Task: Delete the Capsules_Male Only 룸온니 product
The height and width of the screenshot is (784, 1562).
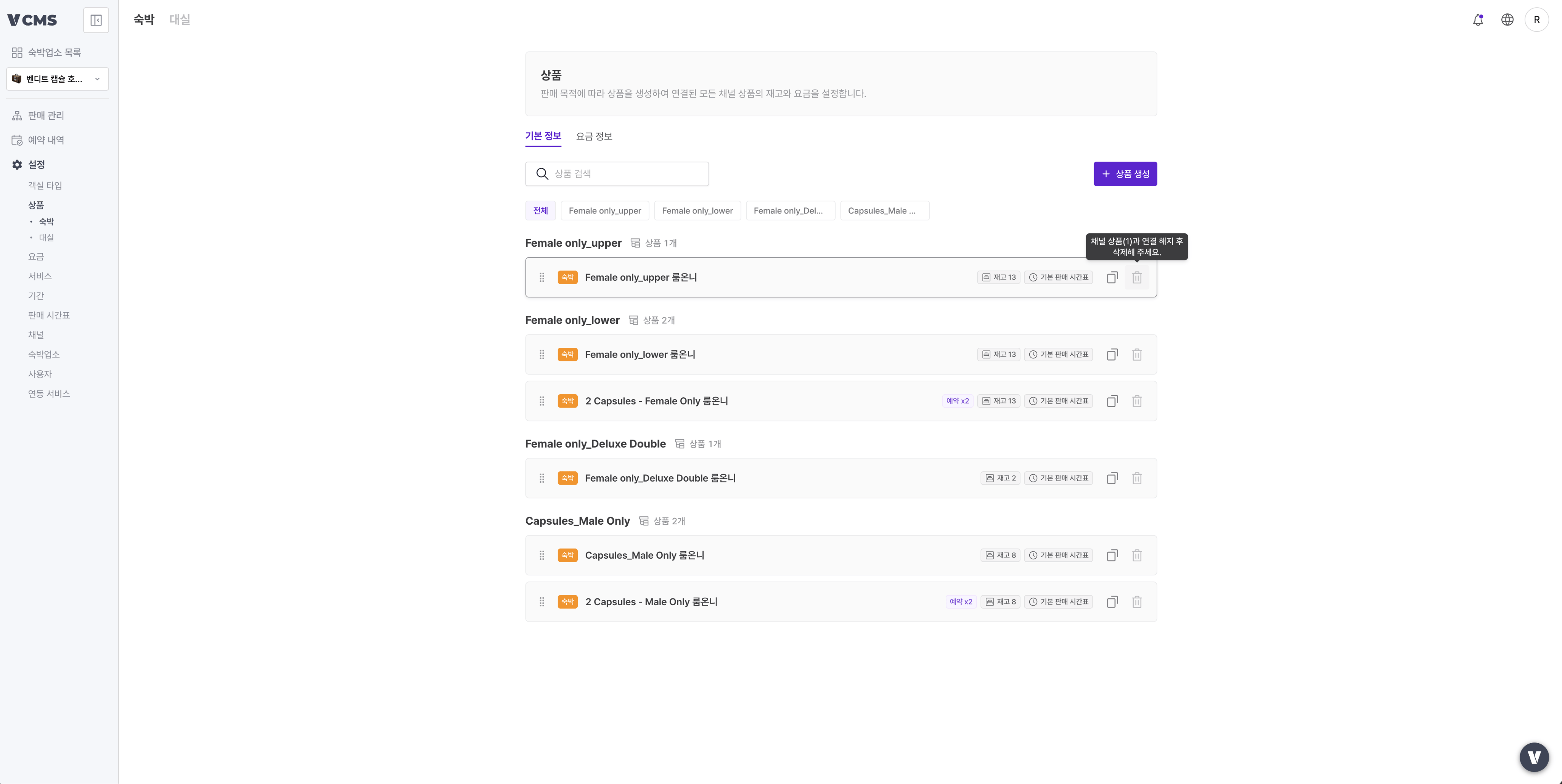Action: click(x=1137, y=556)
